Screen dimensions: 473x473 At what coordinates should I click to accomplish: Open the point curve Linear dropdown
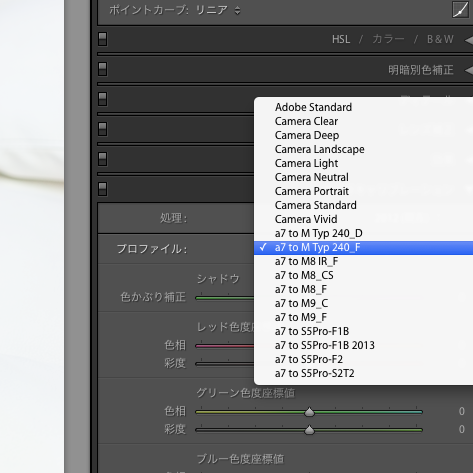click(x=218, y=10)
